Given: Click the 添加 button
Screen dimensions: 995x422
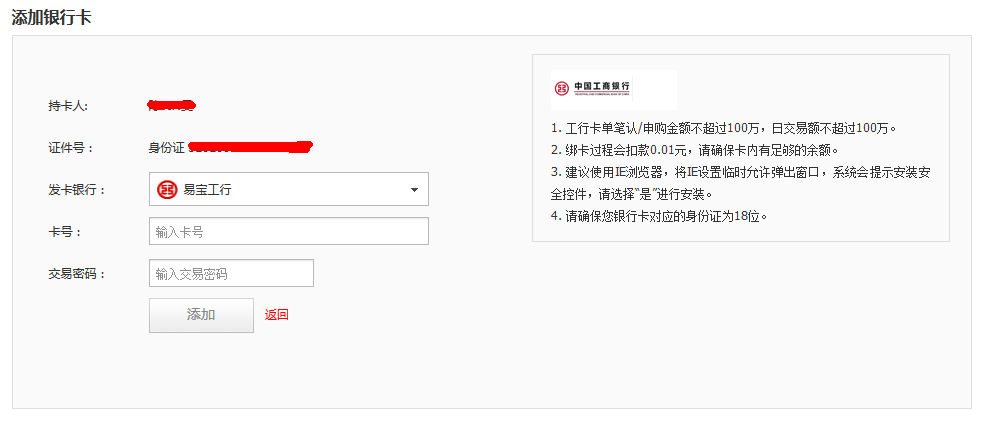Looking at the screenshot, I should (x=201, y=315).
